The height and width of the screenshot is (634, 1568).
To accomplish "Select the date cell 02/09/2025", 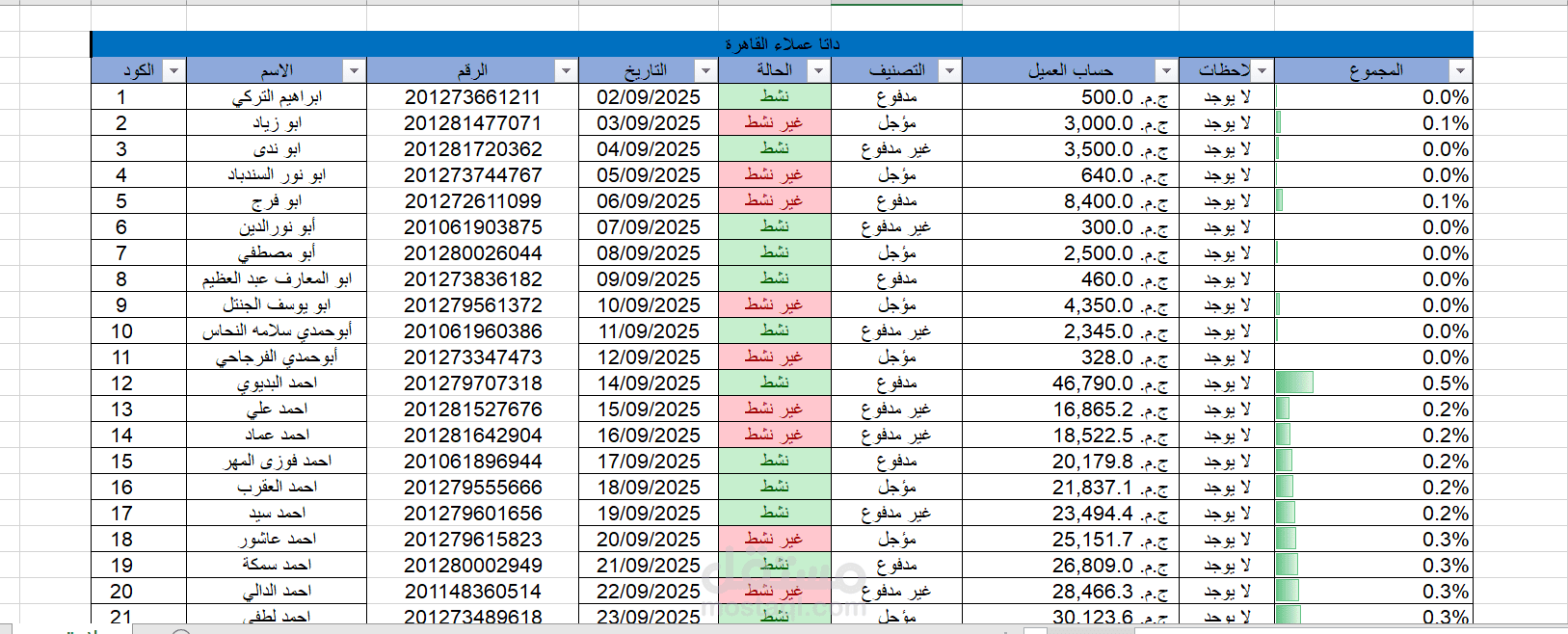I will pos(649,97).
